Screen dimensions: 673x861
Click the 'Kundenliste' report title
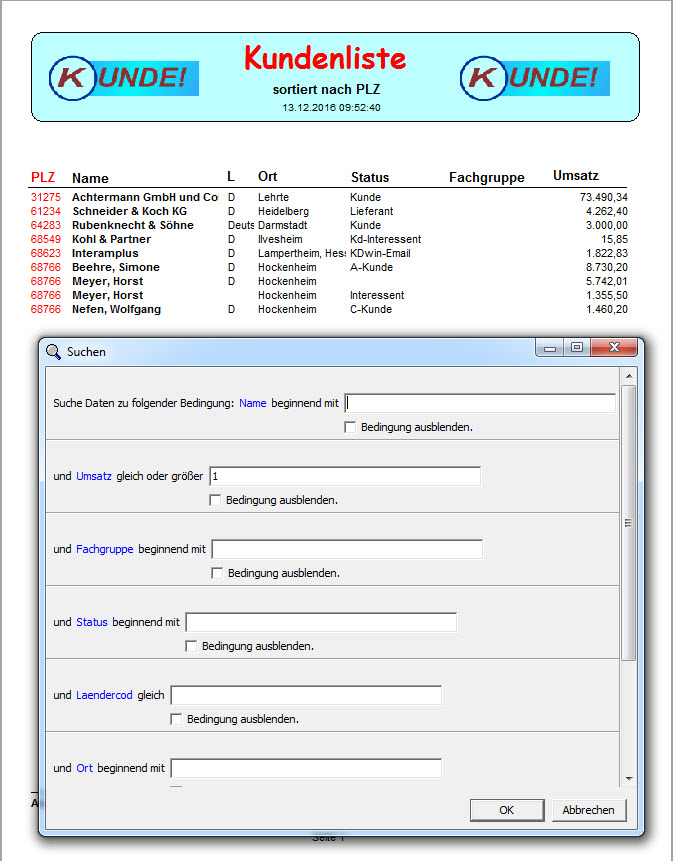tap(325, 58)
